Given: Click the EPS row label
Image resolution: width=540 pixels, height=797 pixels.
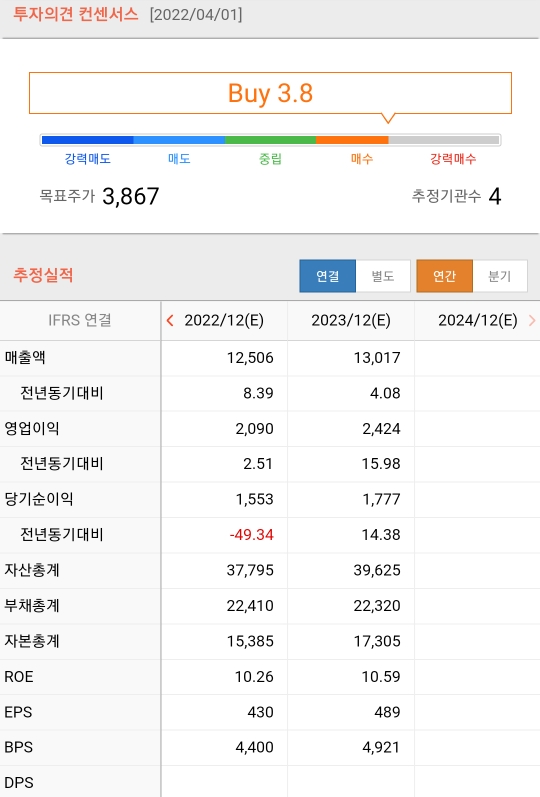Looking at the screenshot, I should (18, 713).
